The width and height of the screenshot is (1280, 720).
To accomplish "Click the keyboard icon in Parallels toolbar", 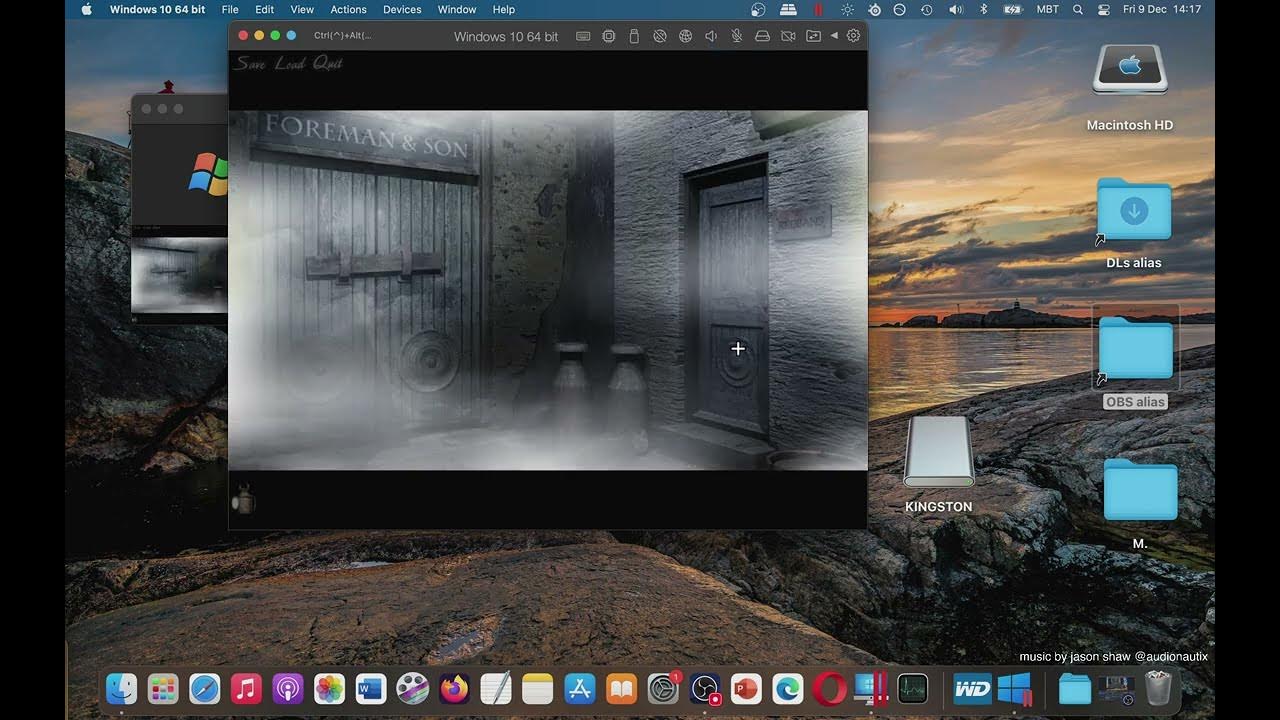I will pos(583,36).
